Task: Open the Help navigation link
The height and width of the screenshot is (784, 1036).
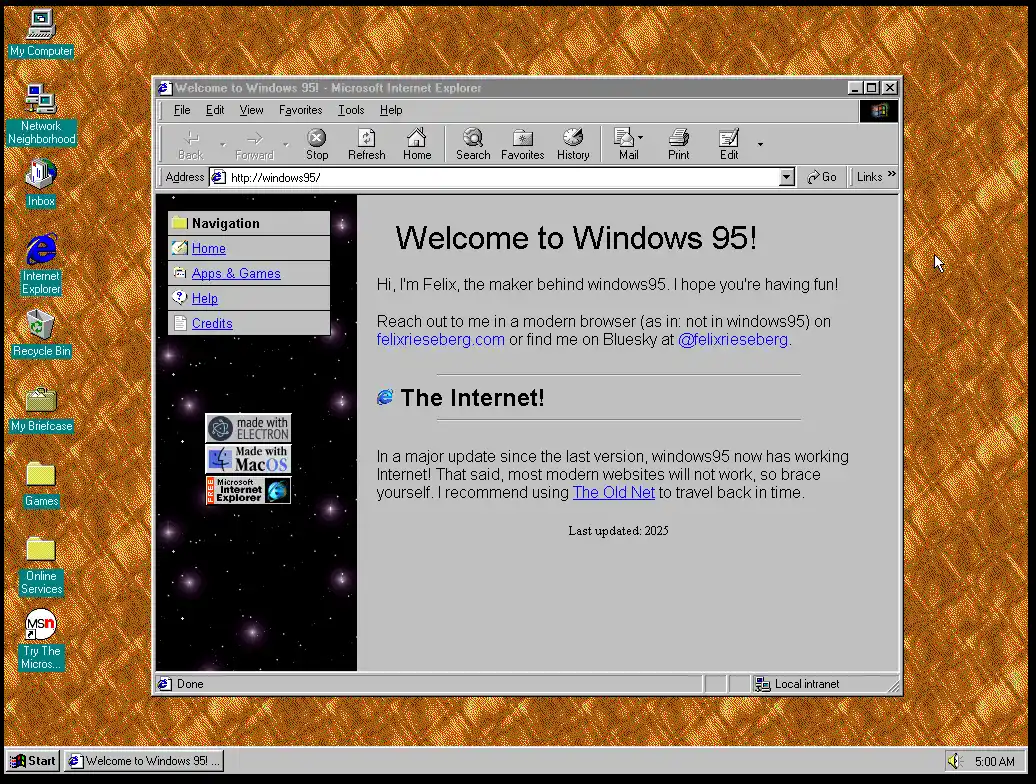Action: click(x=205, y=299)
